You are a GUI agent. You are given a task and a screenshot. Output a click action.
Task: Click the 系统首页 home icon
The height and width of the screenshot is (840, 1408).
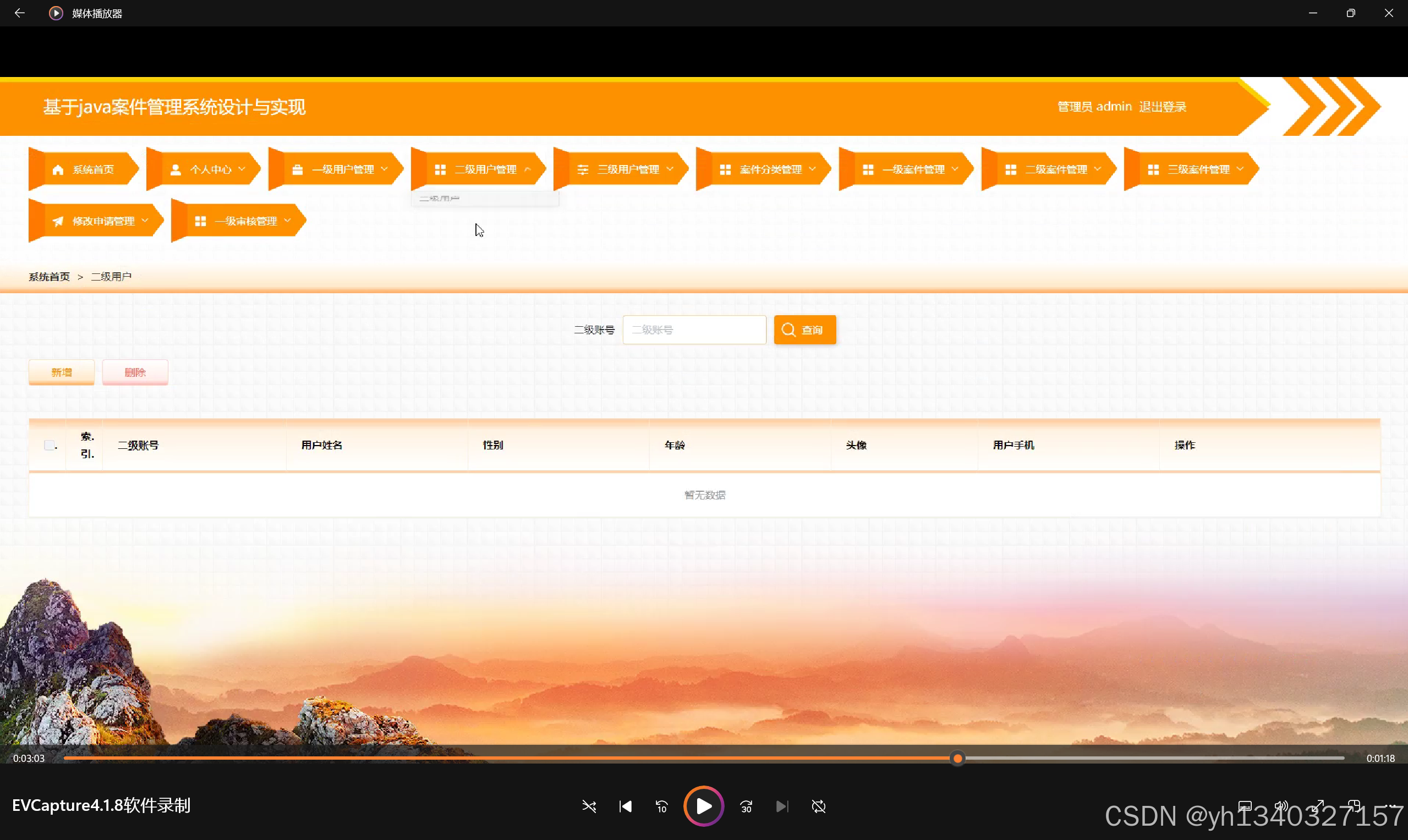pos(58,170)
